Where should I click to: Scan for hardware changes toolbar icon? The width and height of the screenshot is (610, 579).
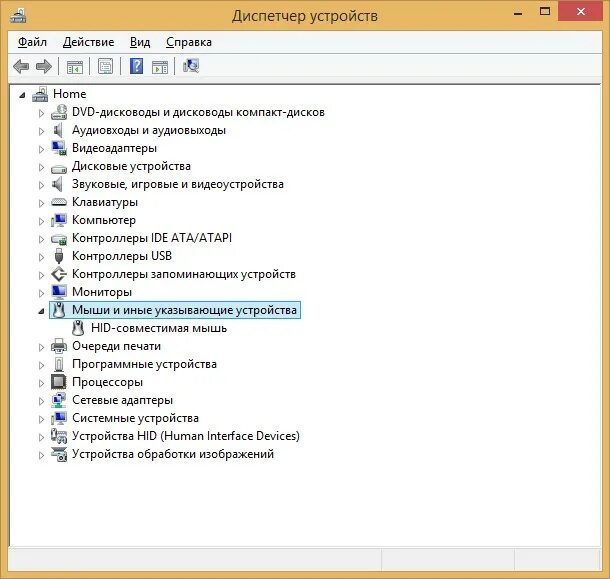191,66
